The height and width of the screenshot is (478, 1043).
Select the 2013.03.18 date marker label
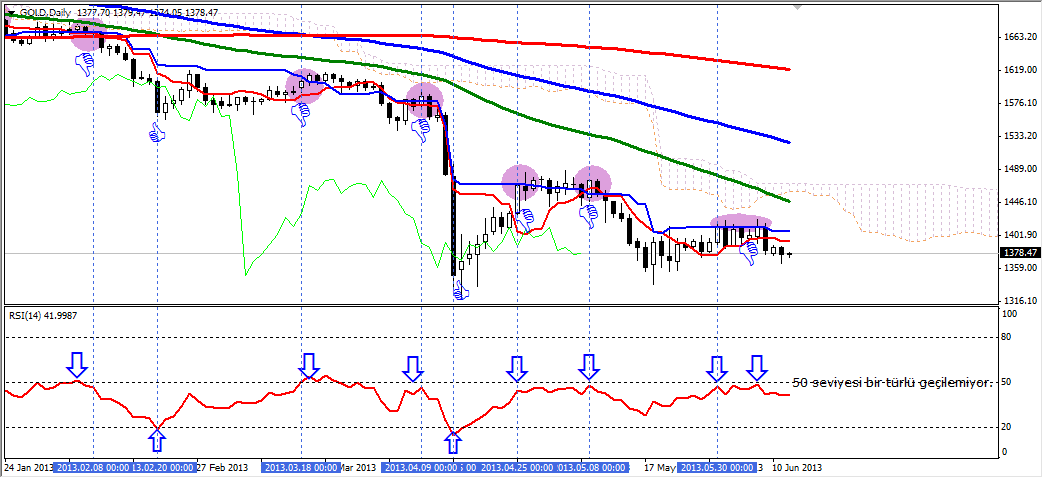300,467
